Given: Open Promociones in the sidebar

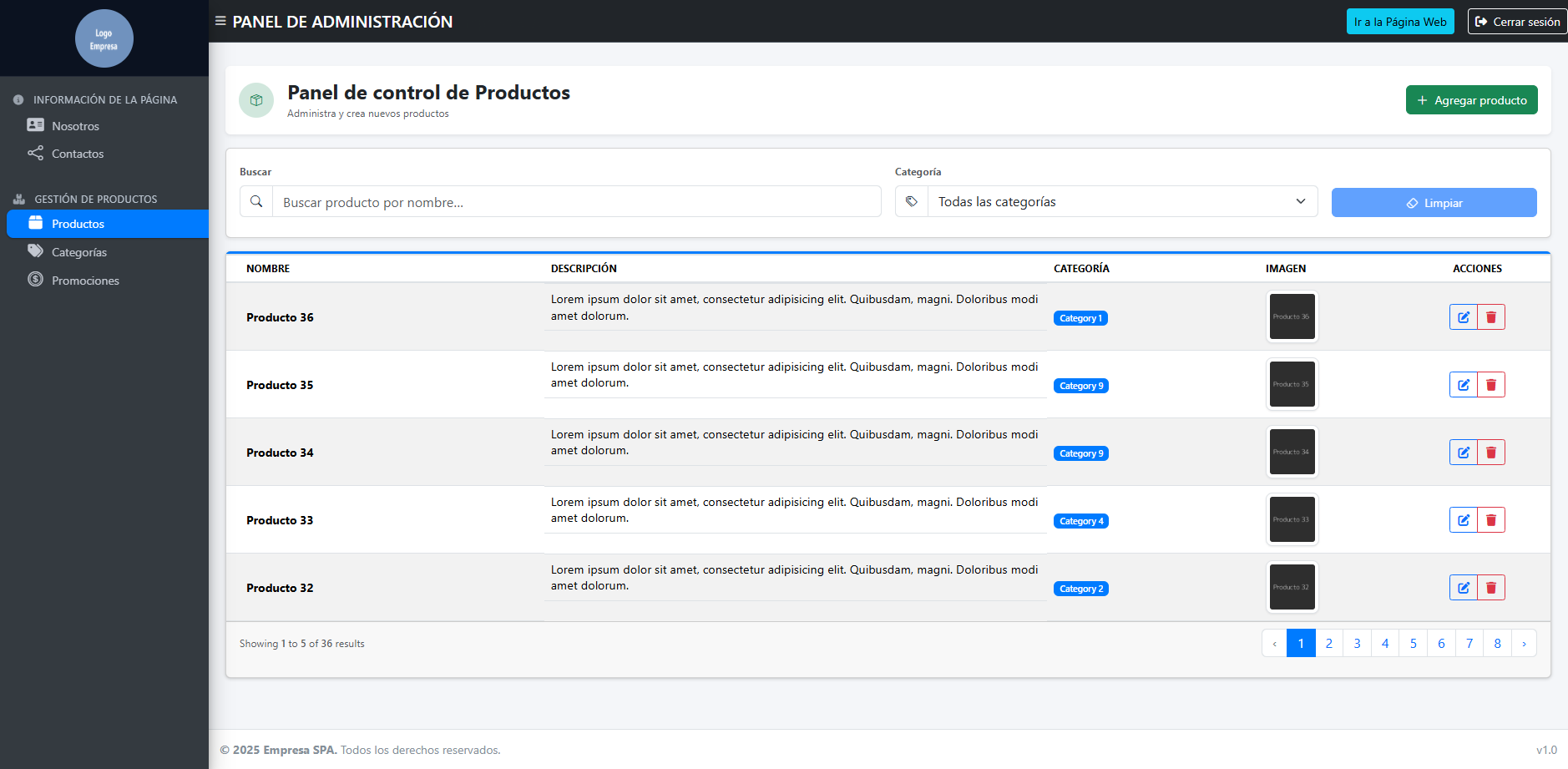Looking at the screenshot, I should (x=85, y=281).
